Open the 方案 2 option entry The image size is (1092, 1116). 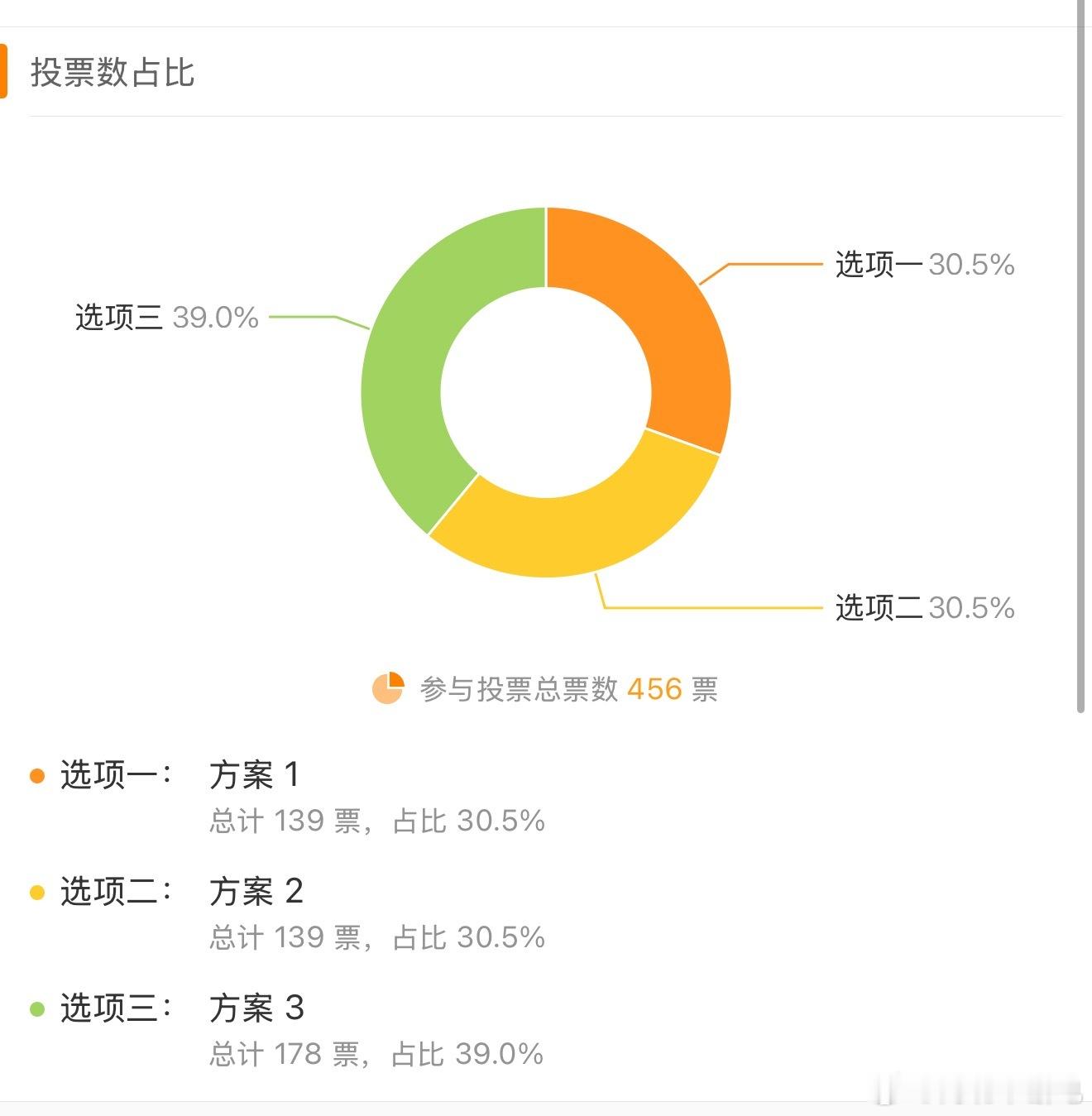[x=256, y=892]
